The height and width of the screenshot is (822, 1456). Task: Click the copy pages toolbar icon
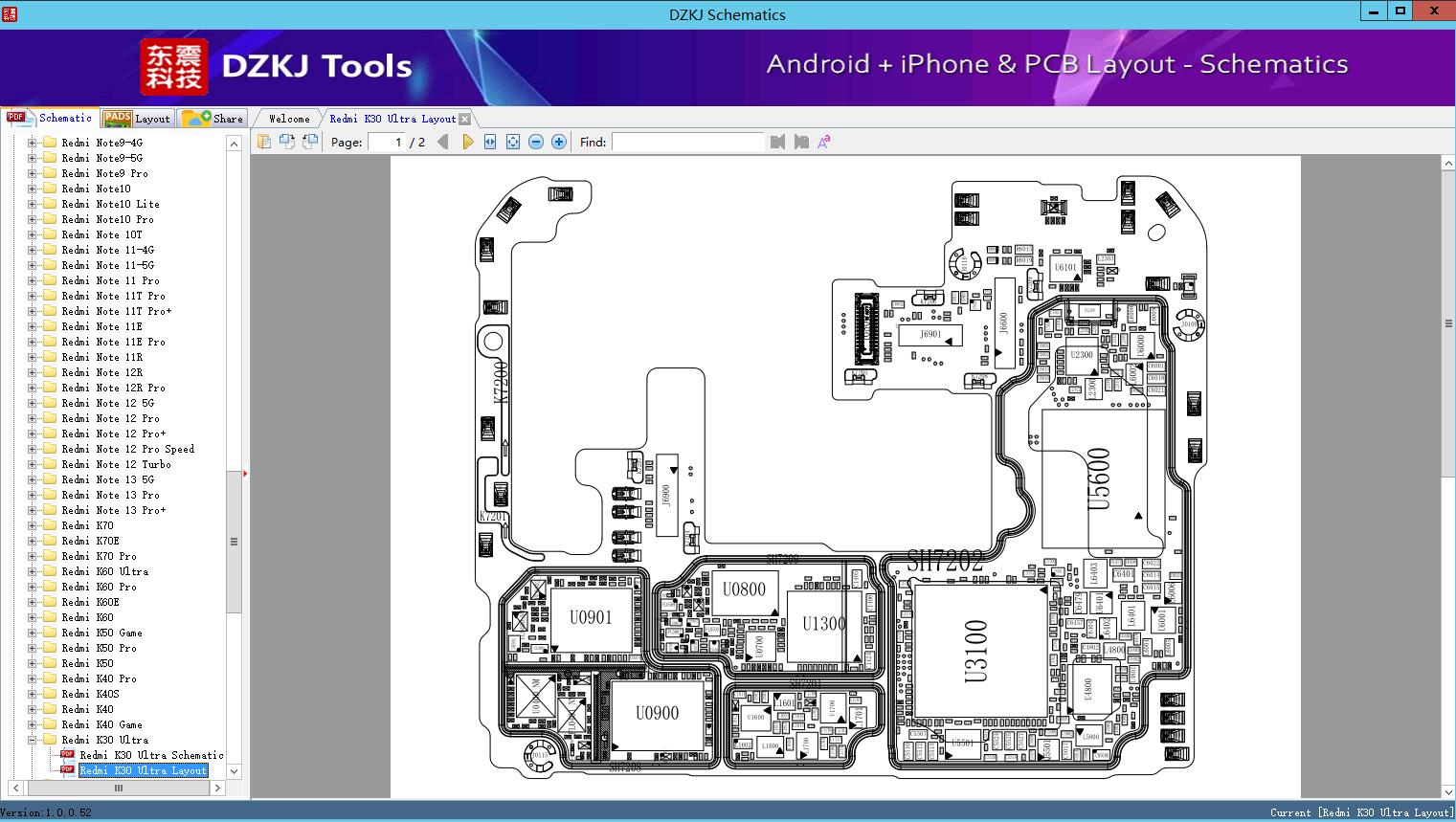pos(263,142)
